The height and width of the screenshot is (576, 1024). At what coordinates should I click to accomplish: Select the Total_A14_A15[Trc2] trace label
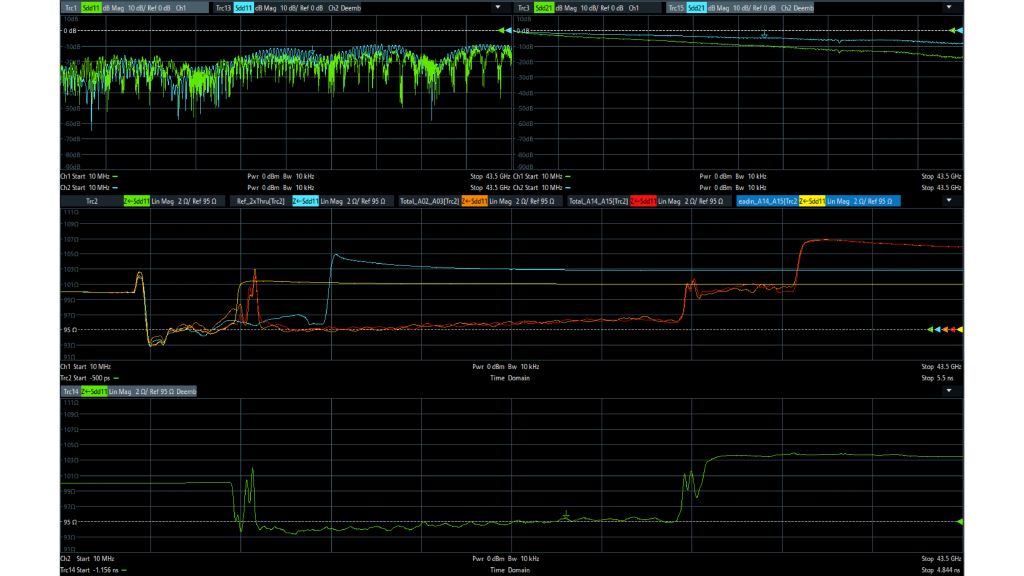pos(600,200)
